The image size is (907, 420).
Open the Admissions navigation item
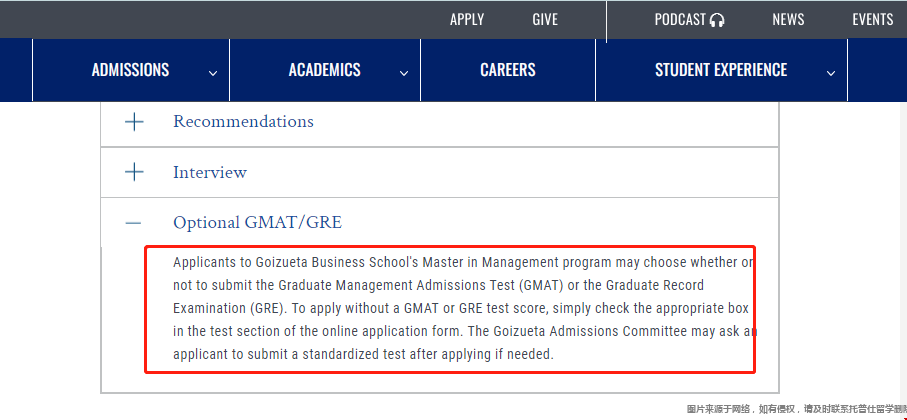pos(130,70)
